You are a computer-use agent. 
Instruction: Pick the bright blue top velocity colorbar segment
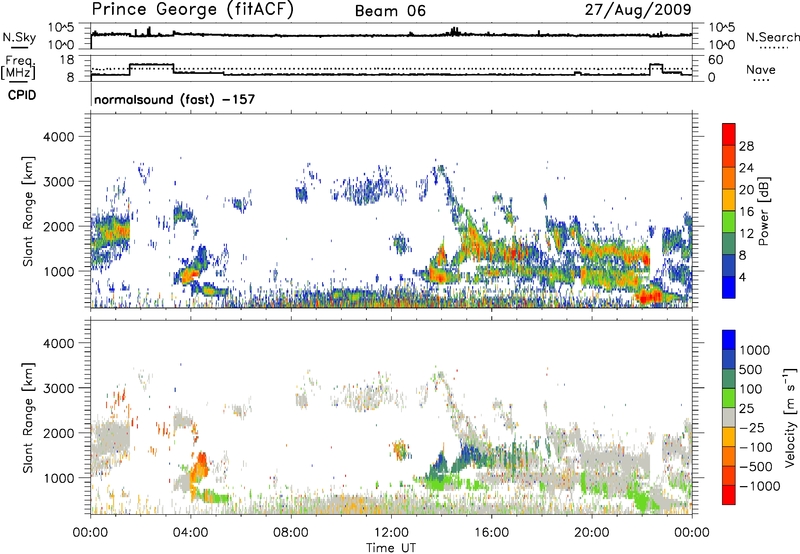[x=729, y=340]
